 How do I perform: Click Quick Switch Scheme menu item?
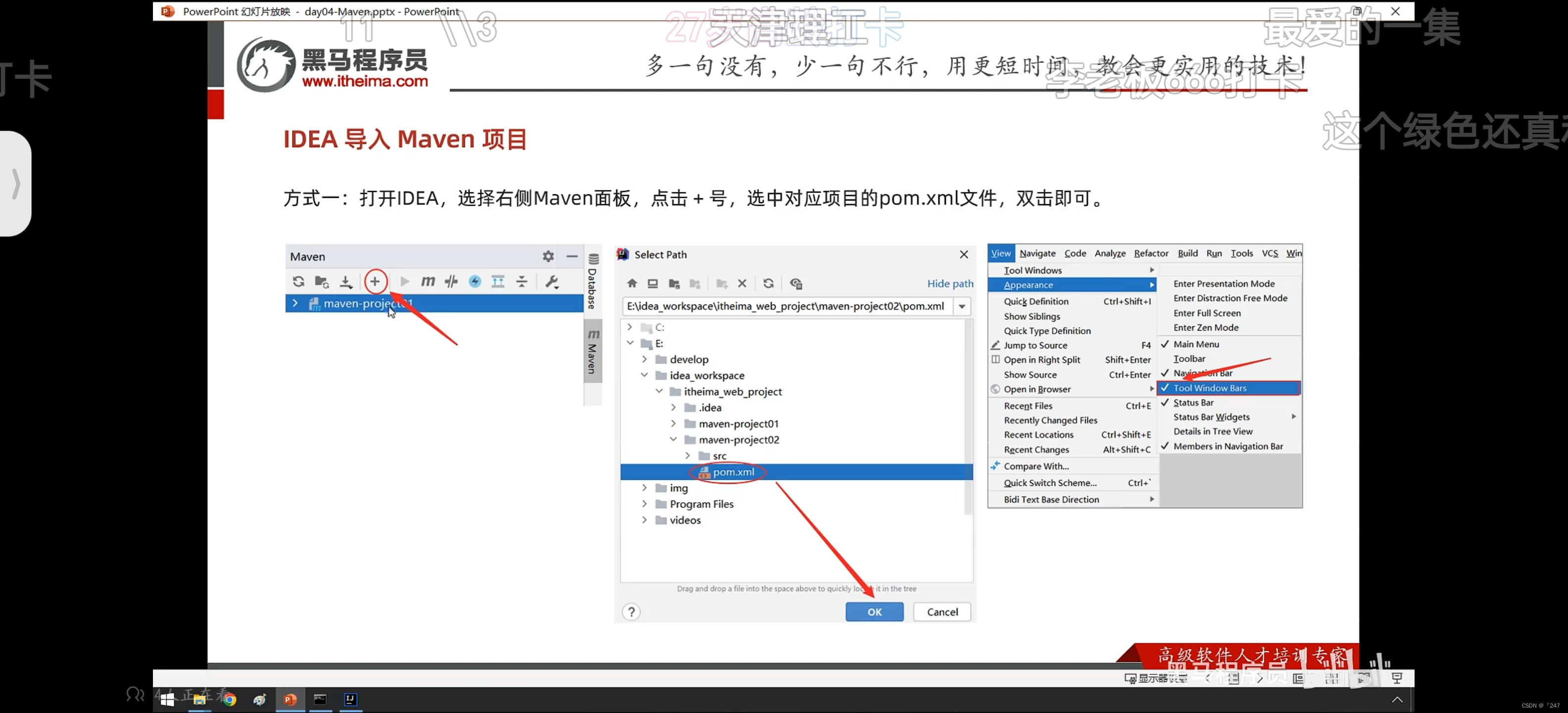pos(1073,483)
